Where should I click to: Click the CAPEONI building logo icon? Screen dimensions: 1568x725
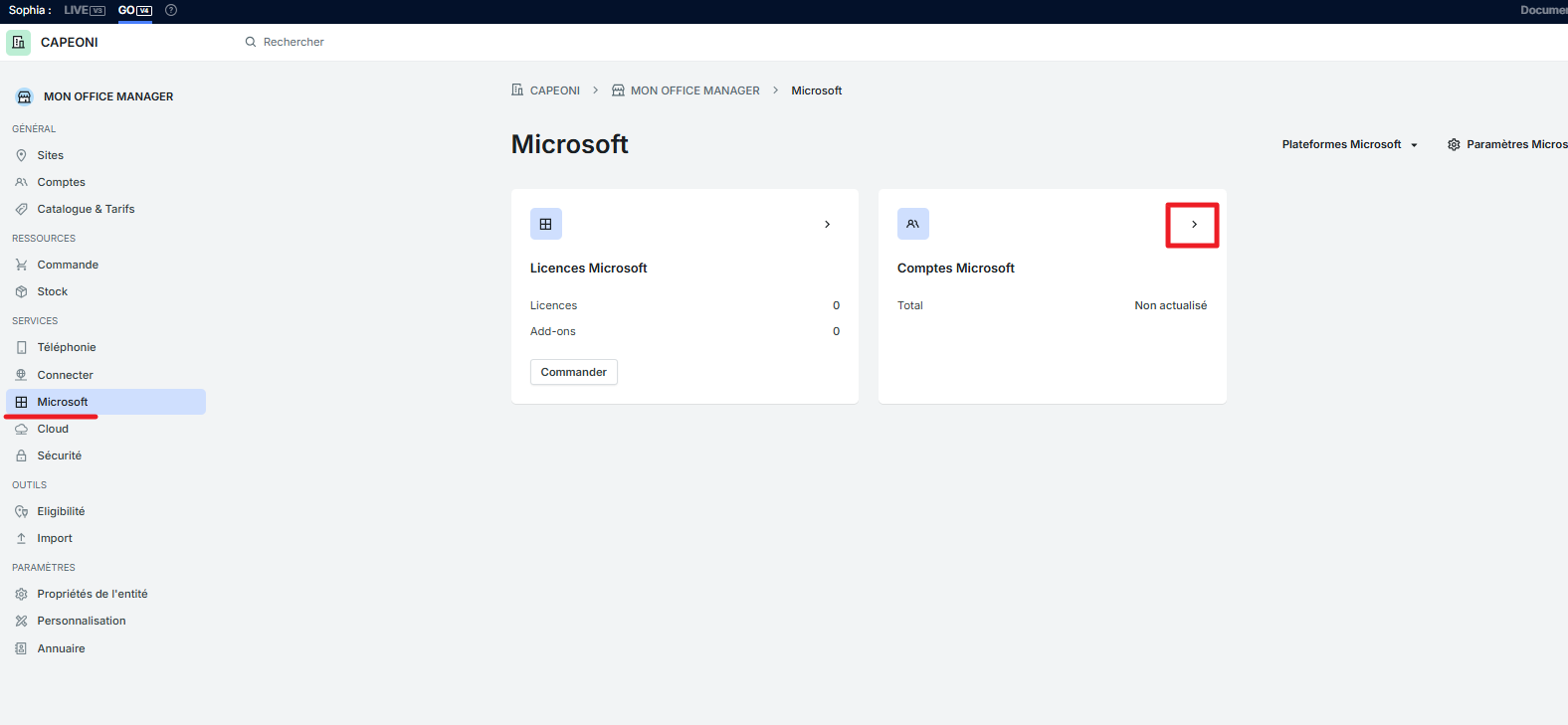18,43
